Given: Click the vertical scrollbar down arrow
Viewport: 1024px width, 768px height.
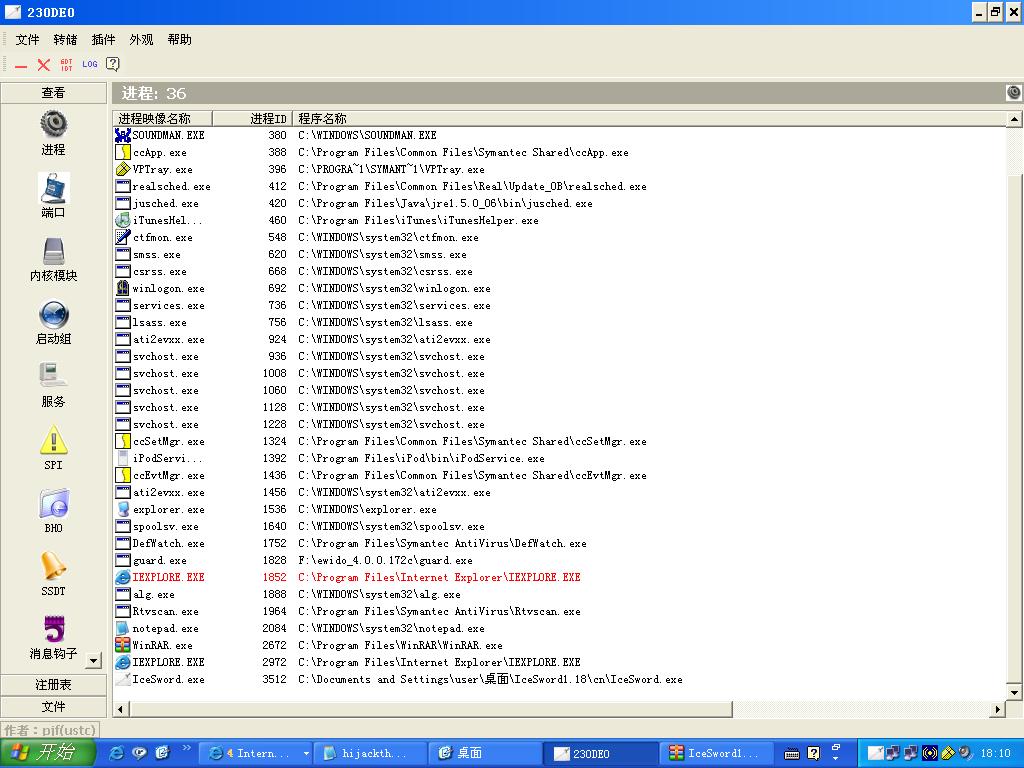Looking at the screenshot, I should [1014, 692].
